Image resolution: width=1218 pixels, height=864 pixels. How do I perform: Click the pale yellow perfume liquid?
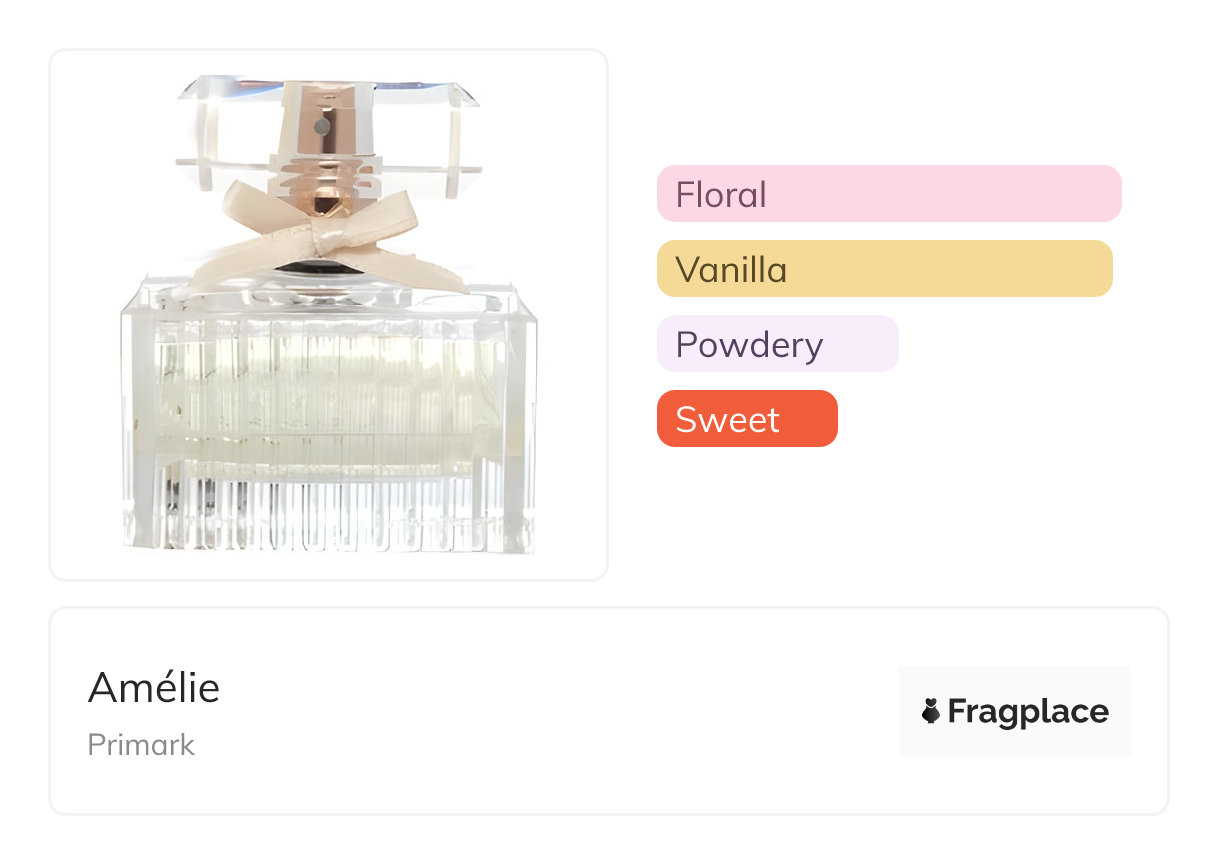(x=320, y=400)
